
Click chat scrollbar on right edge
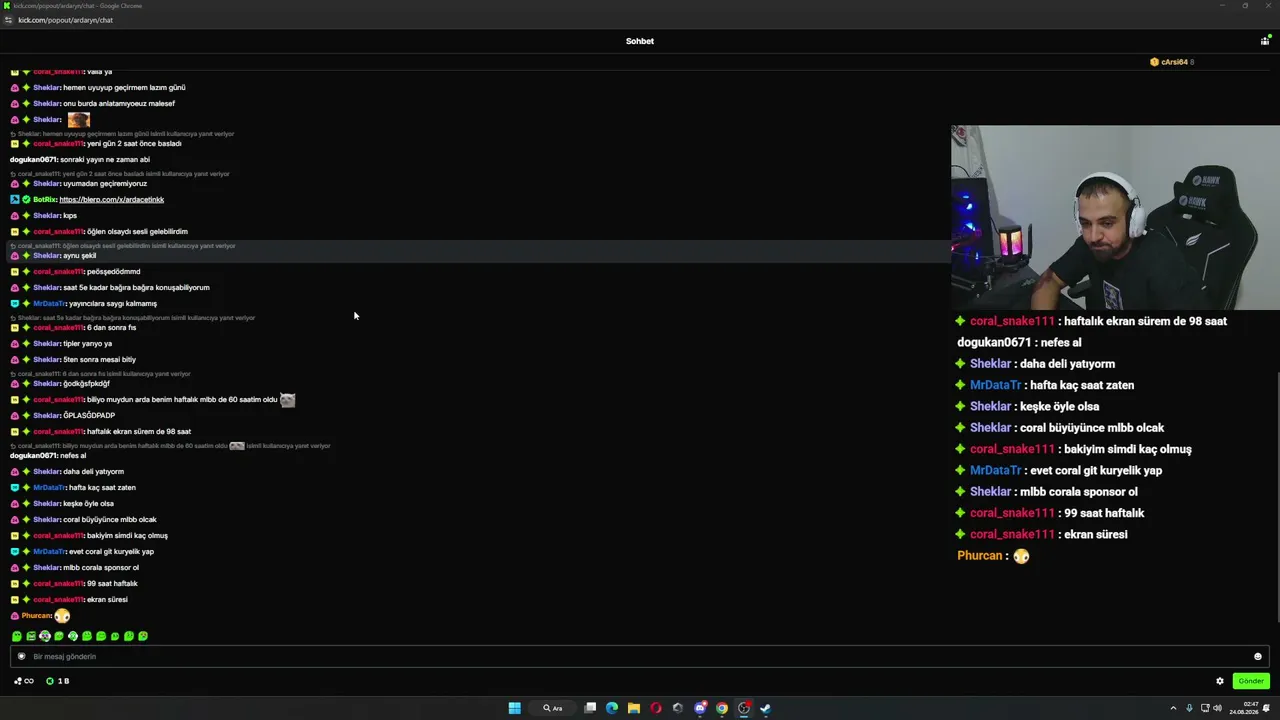pos(1277,500)
